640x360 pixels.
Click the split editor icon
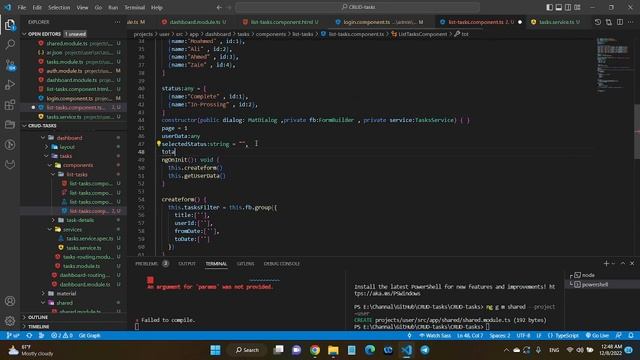[x=620, y=22]
